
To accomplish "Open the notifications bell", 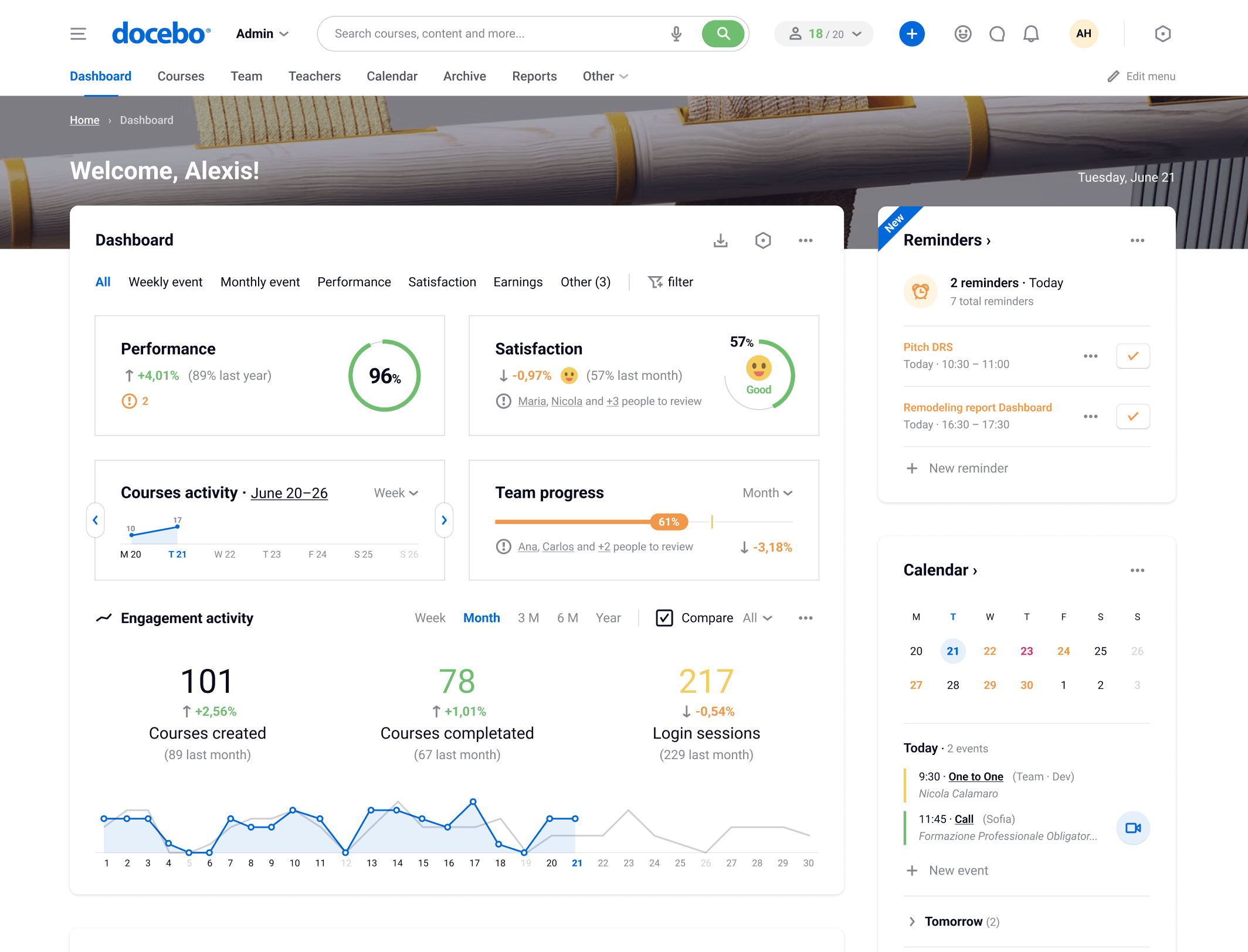I will pos(1030,34).
